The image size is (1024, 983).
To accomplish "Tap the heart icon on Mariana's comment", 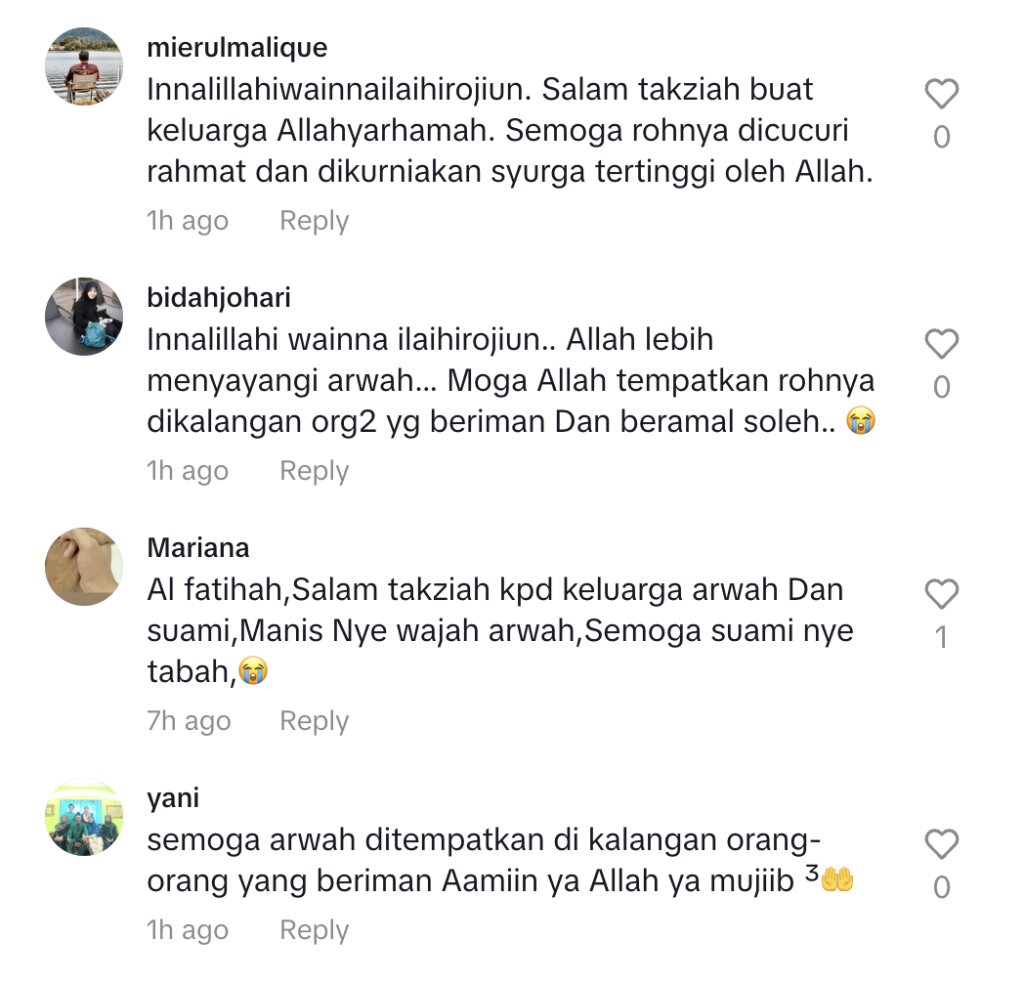I will (x=941, y=594).
